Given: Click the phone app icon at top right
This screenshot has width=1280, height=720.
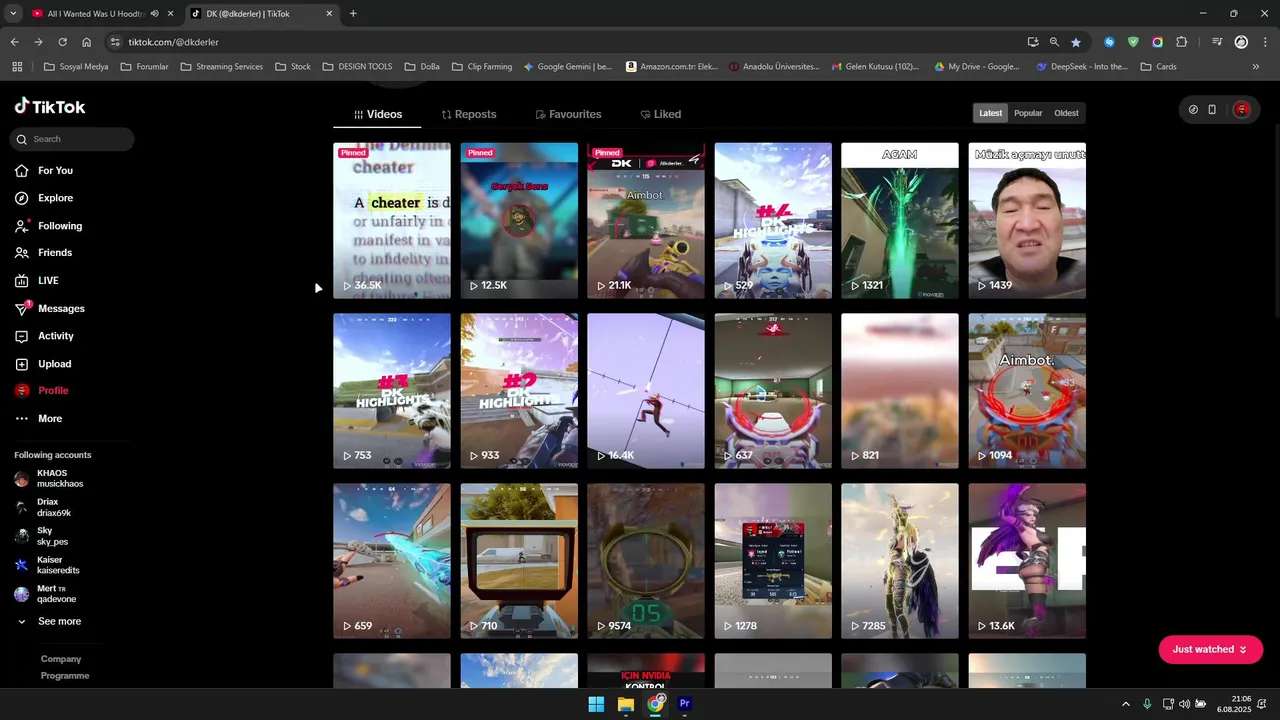Looking at the screenshot, I should (1212, 110).
